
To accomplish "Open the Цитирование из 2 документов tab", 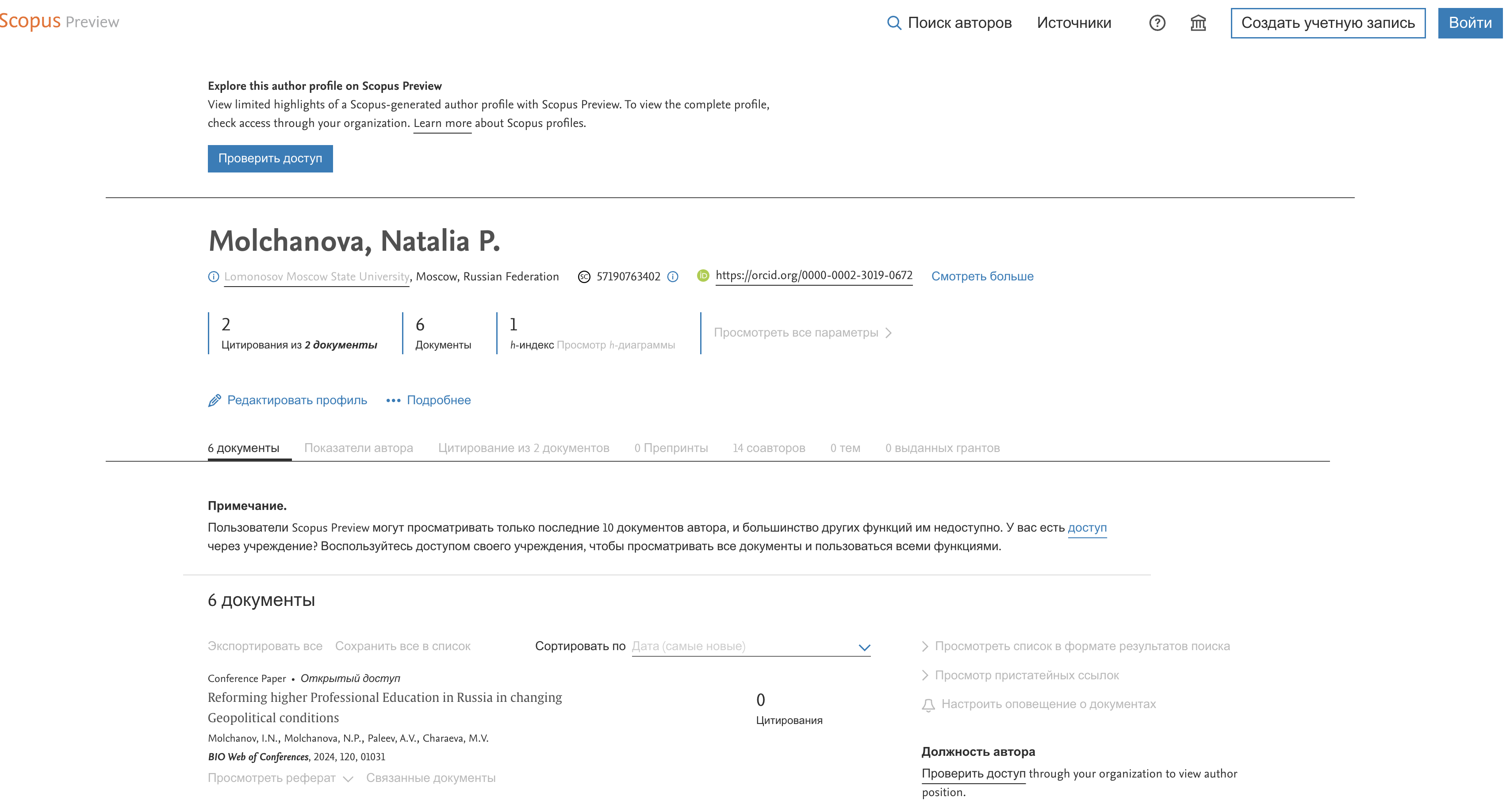I will tap(524, 448).
